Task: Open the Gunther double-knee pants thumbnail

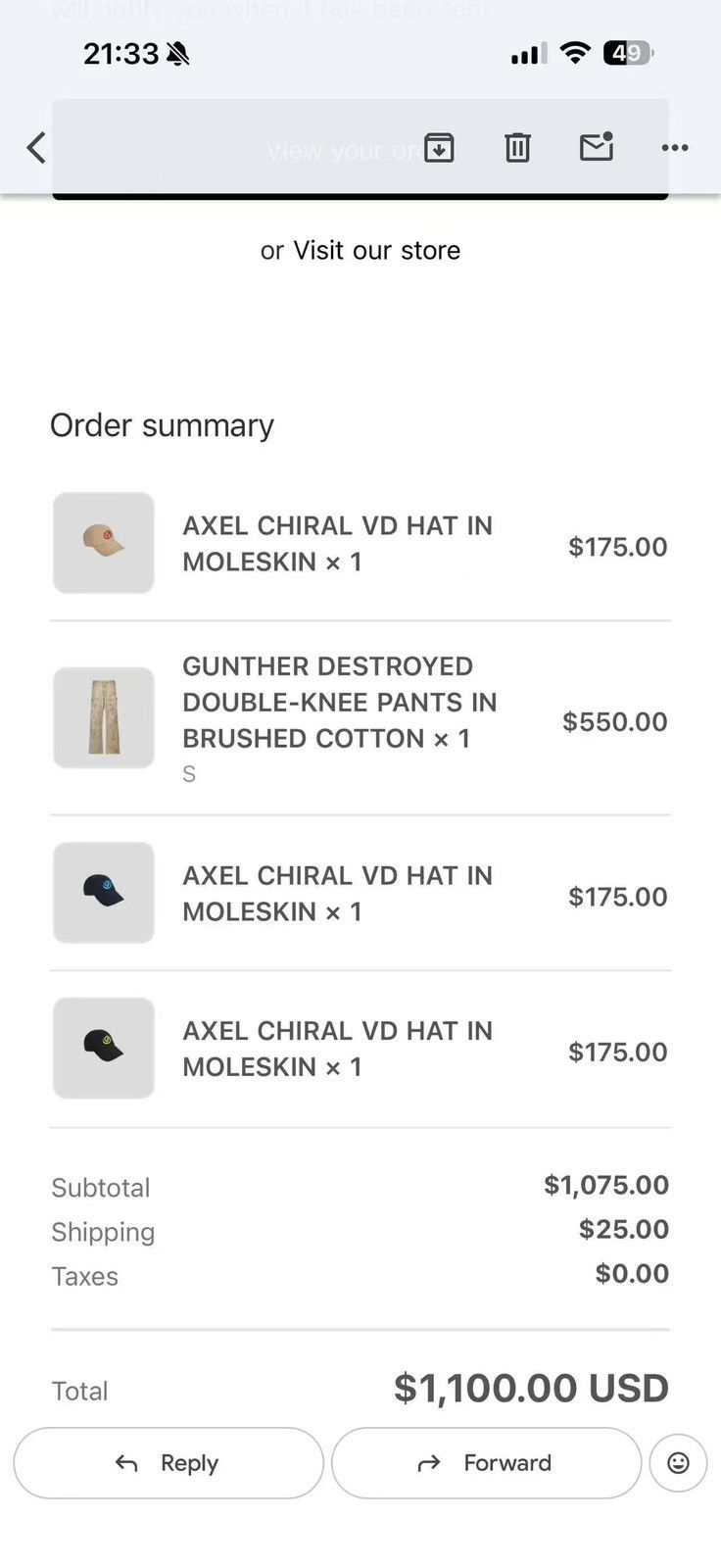Action: [104, 717]
